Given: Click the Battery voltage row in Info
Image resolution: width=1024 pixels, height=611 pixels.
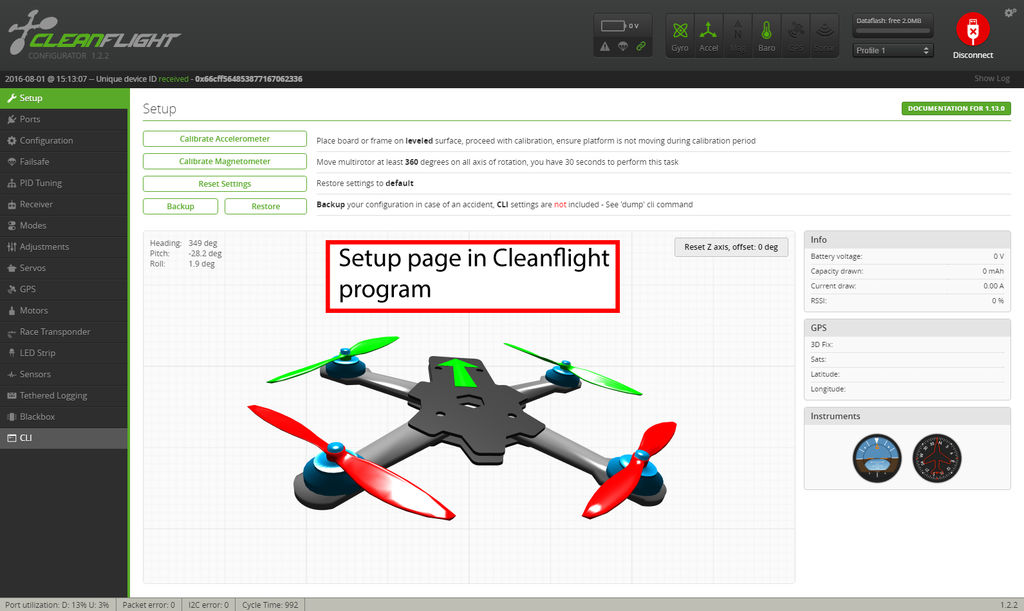Looking at the screenshot, I should 907,257.
